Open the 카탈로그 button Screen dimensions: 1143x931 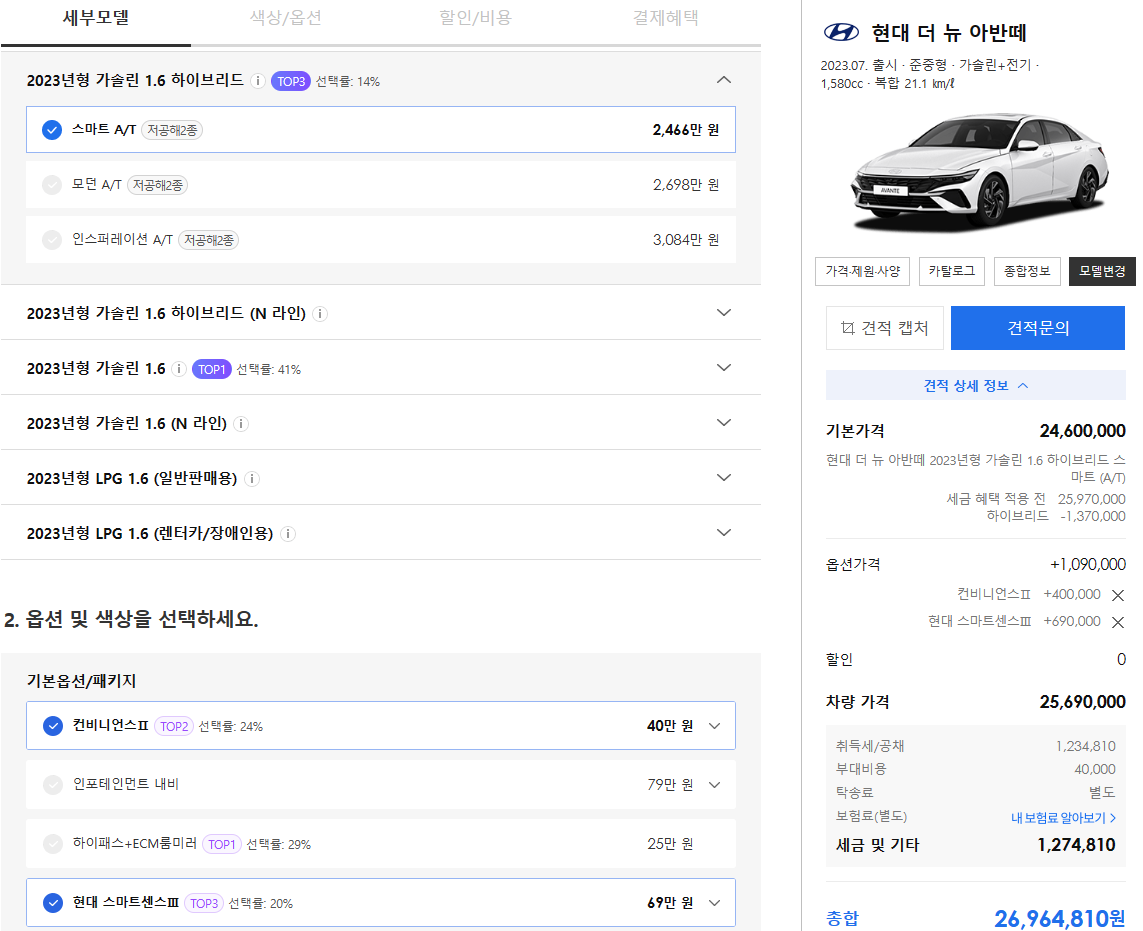point(951,271)
